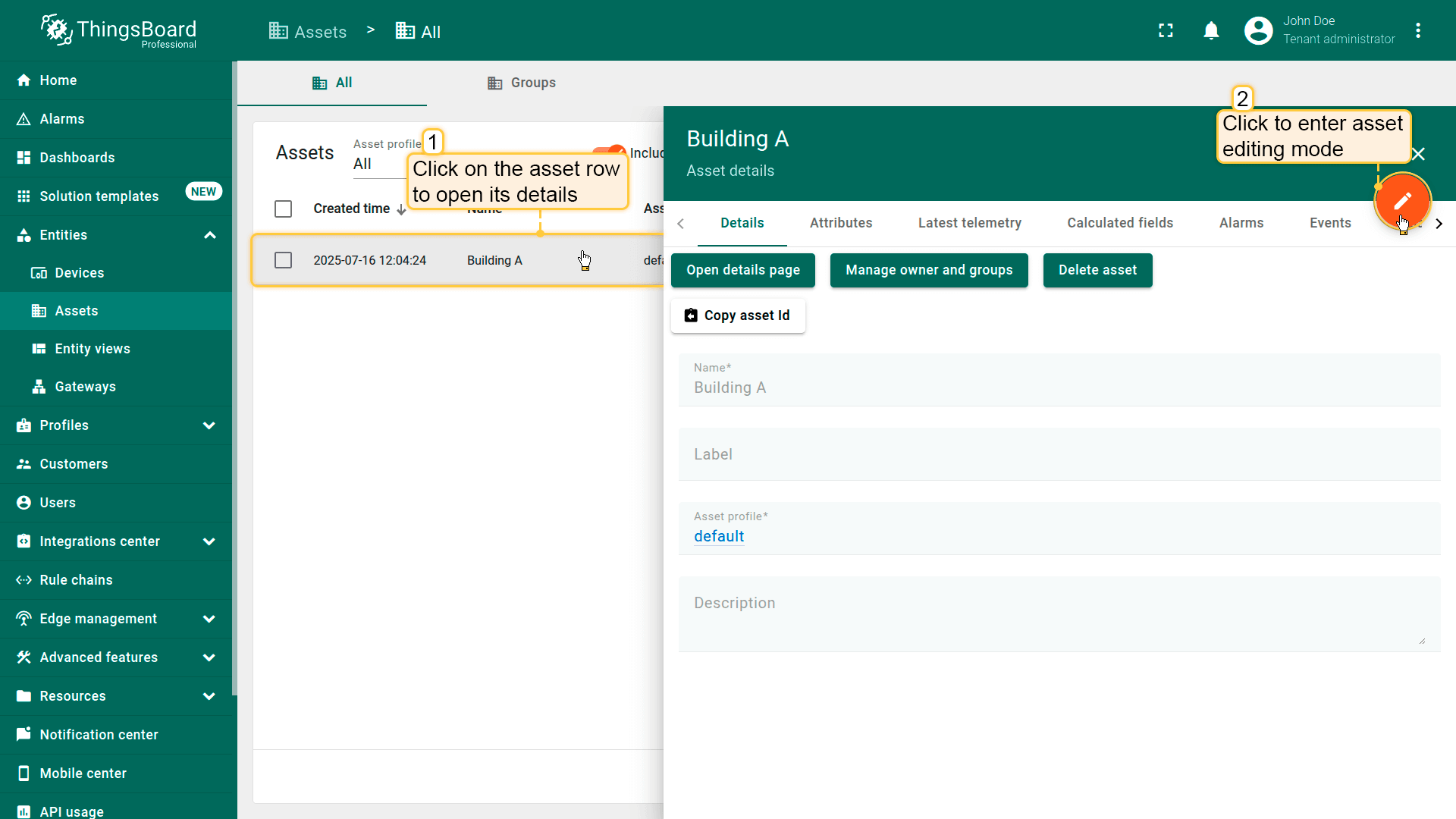
Task: Open the user menu three-dots icon
Action: click(1418, 31)
